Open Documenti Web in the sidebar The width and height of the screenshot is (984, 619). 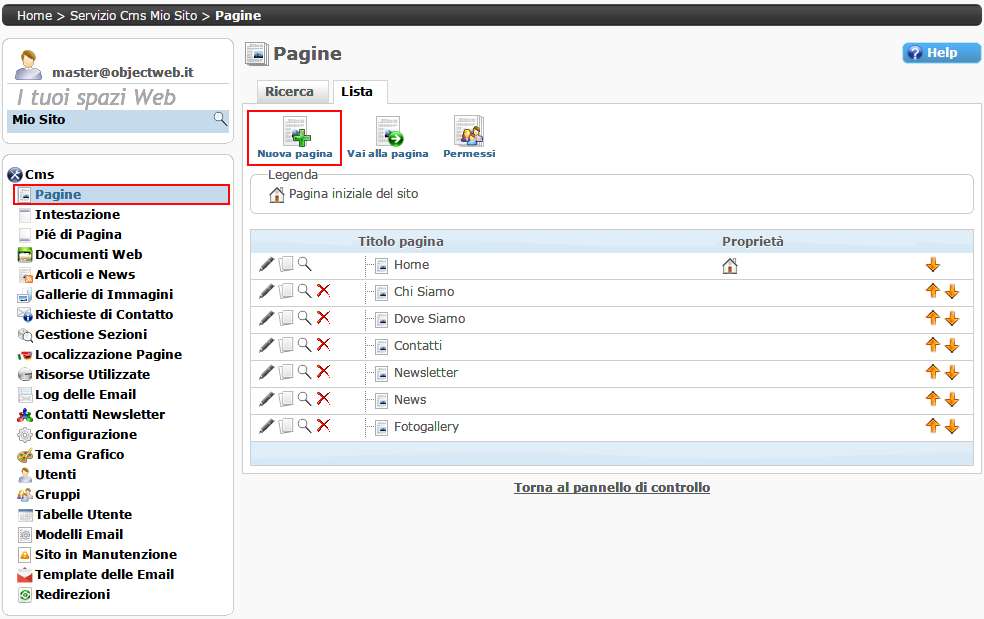tap(88, 254)
